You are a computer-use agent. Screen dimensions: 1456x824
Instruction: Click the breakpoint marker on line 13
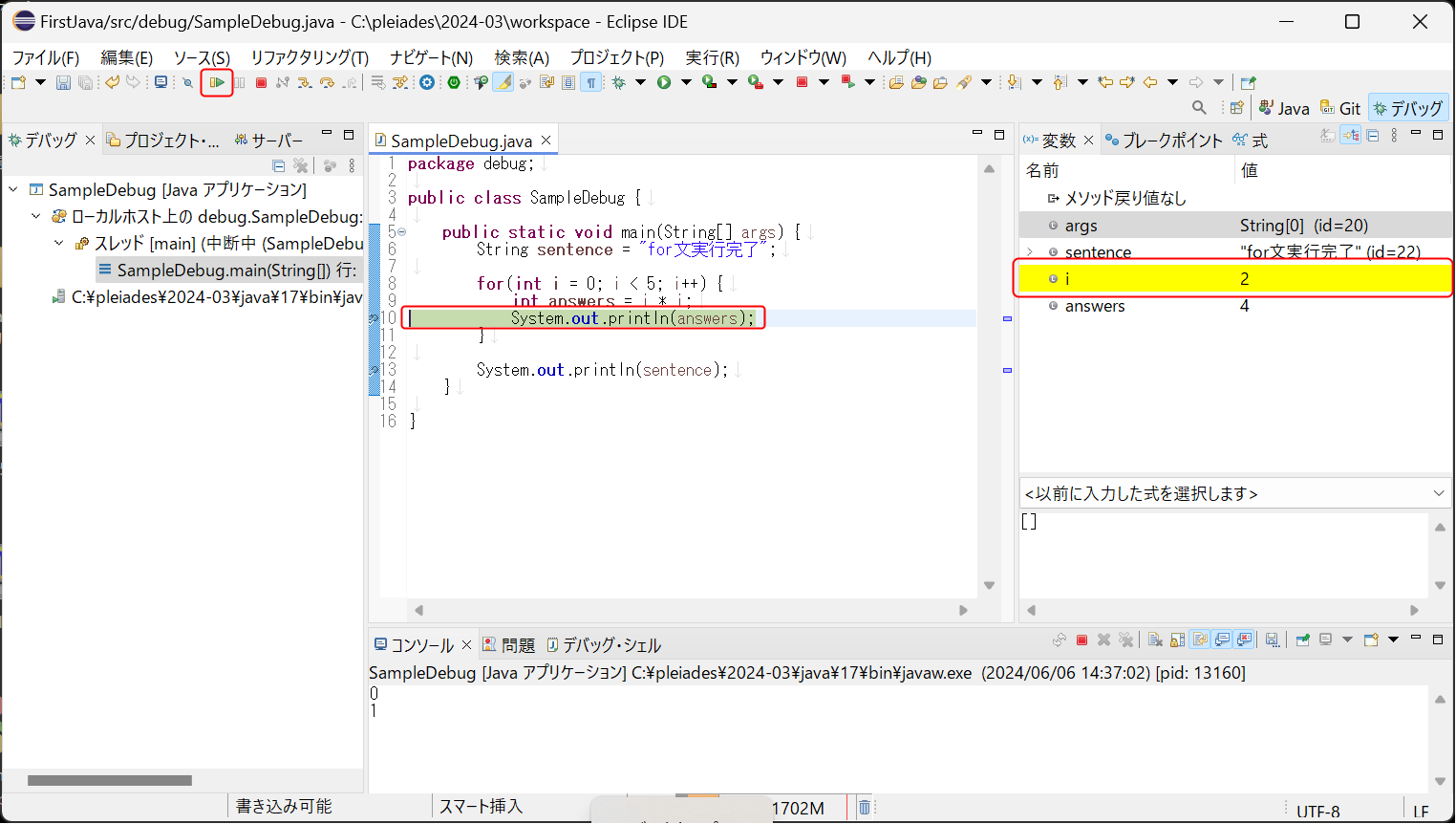(x=375, y=370)
